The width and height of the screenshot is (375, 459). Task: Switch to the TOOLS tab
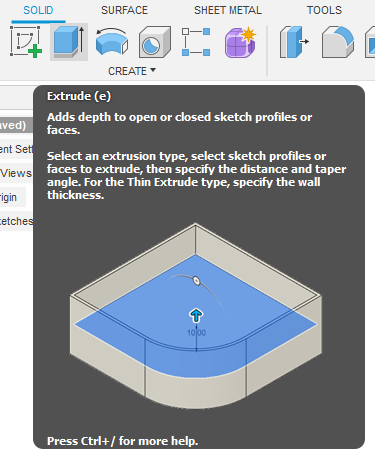pyautogui.click(x=324, y=10)
